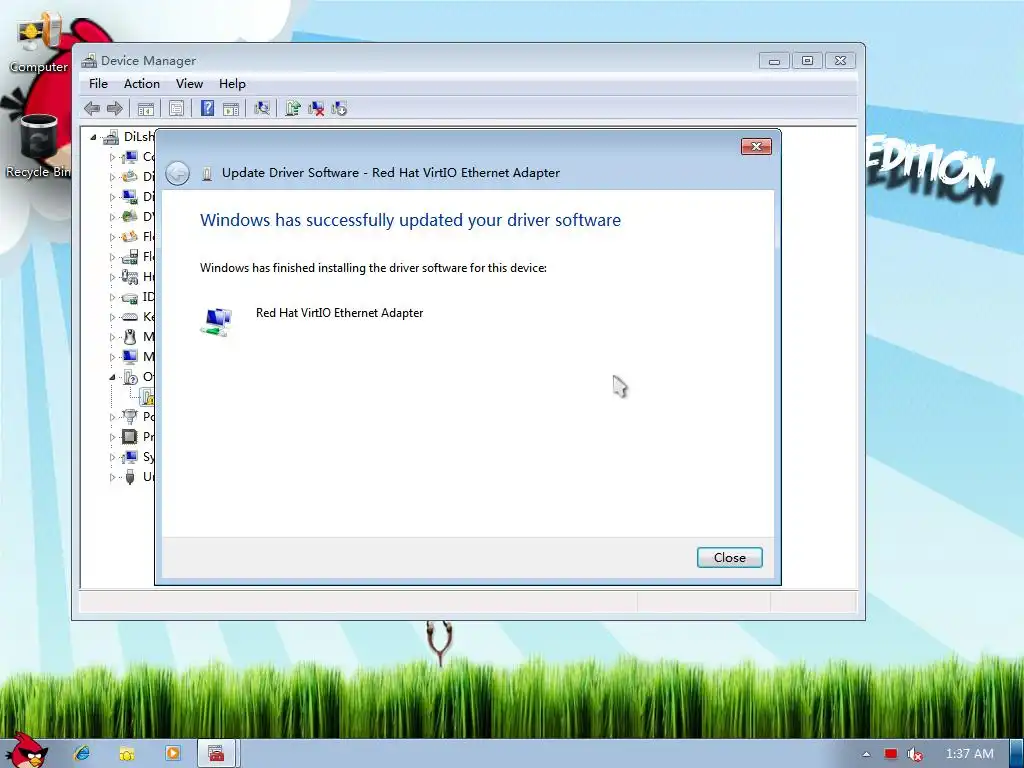Open Properties from the Device Manager toolbar
The height and width of the screenshot is (768, 1024).
click(x=176, y=108)
